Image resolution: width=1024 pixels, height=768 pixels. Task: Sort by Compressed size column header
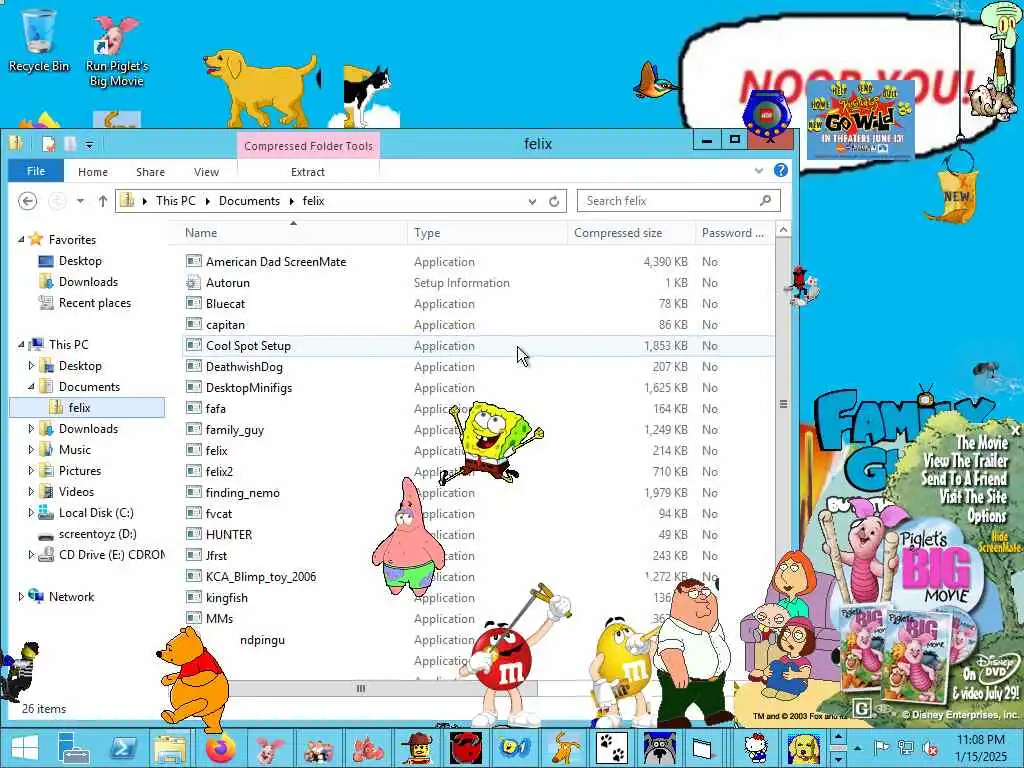(x=631, y=233)
